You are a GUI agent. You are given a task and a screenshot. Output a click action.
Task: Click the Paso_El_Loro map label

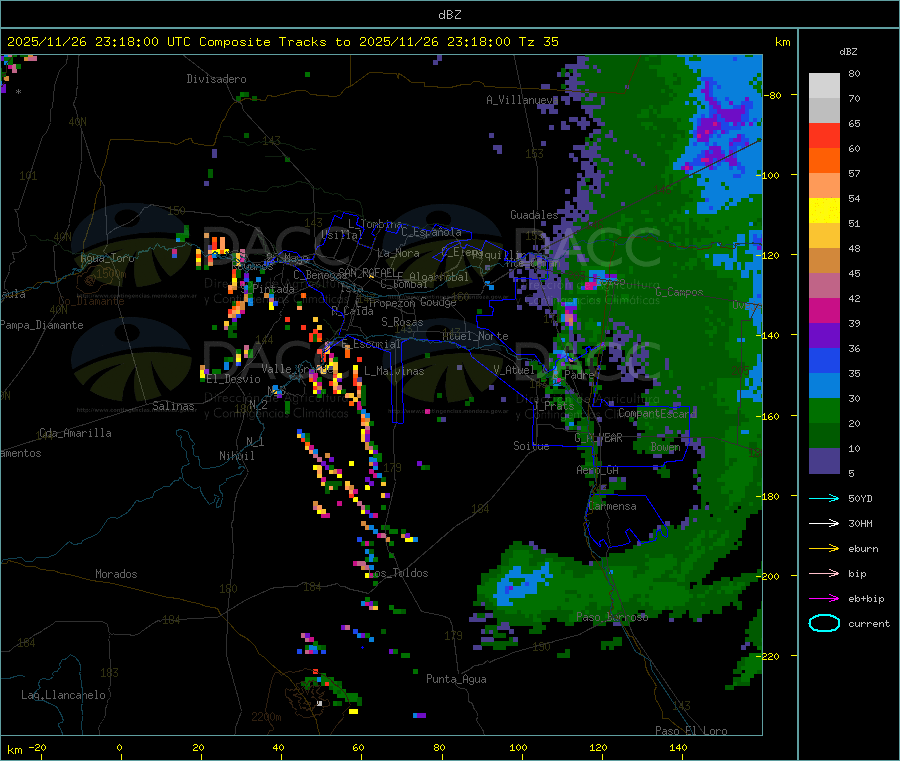point(691,731)
